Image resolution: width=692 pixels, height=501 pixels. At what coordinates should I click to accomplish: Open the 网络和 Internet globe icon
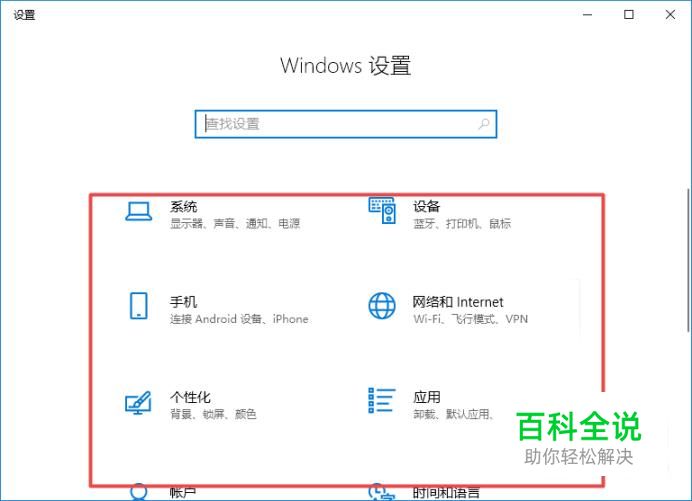coord(382,305)
